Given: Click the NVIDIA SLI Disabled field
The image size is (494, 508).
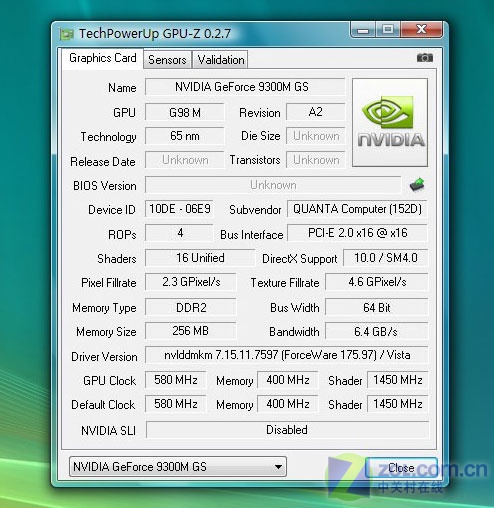Looking at the screenshot, I should point(287,430).
